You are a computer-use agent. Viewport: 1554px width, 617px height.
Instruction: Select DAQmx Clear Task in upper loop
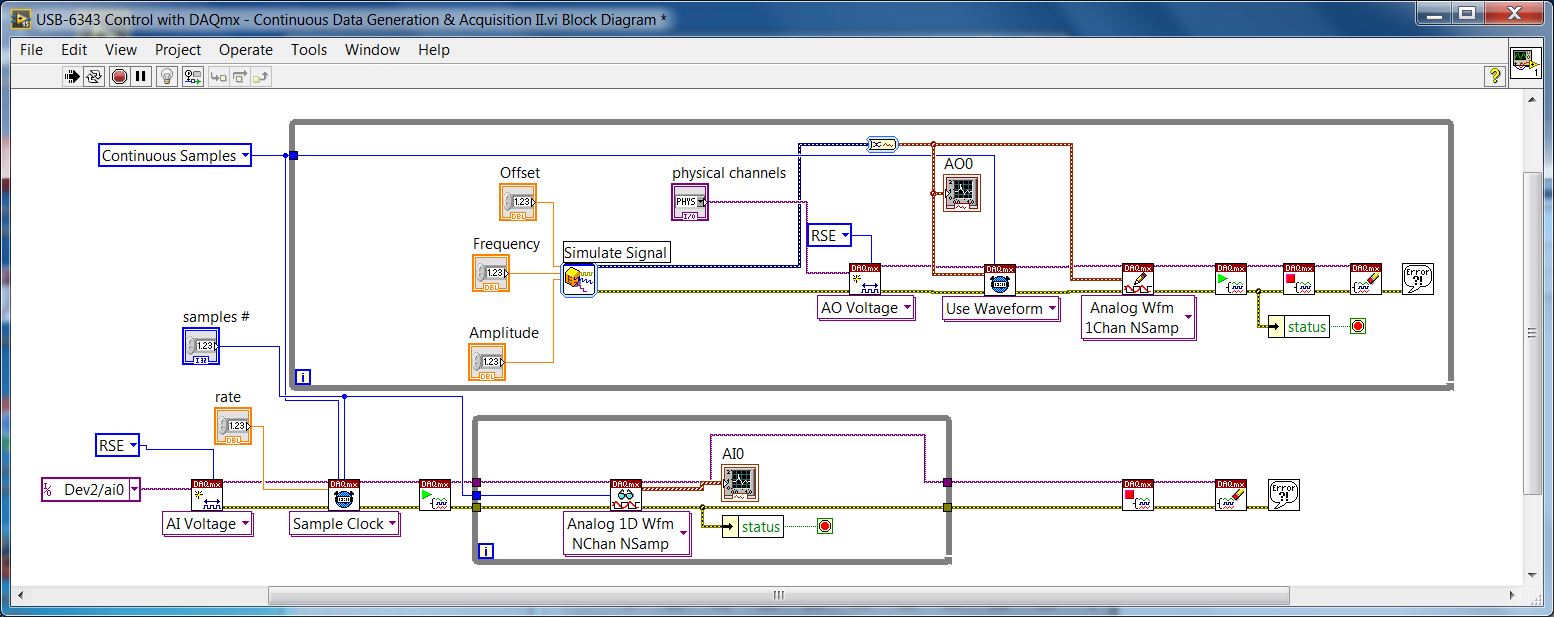(x=1366, y=279)
